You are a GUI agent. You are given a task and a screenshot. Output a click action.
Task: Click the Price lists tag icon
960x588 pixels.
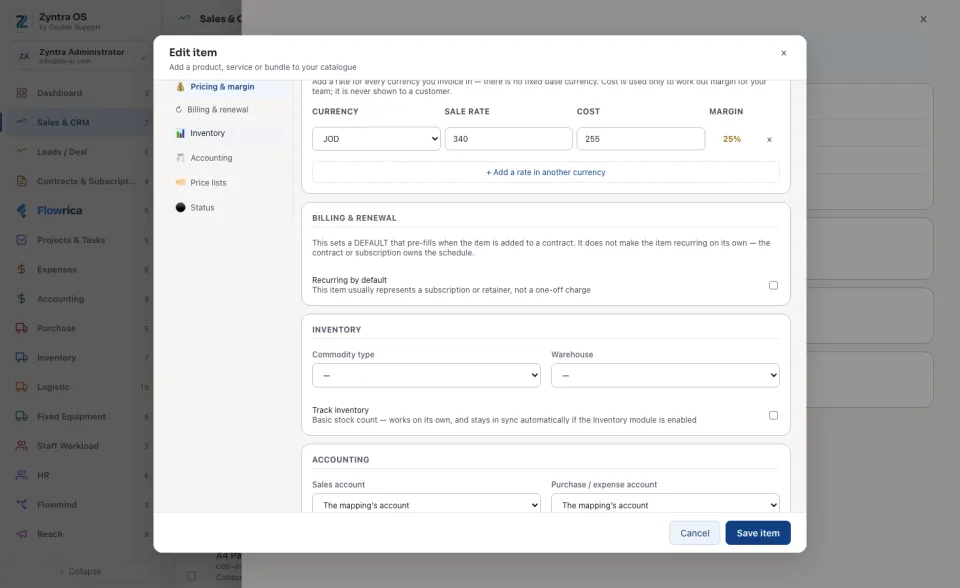tap(180, 182)
